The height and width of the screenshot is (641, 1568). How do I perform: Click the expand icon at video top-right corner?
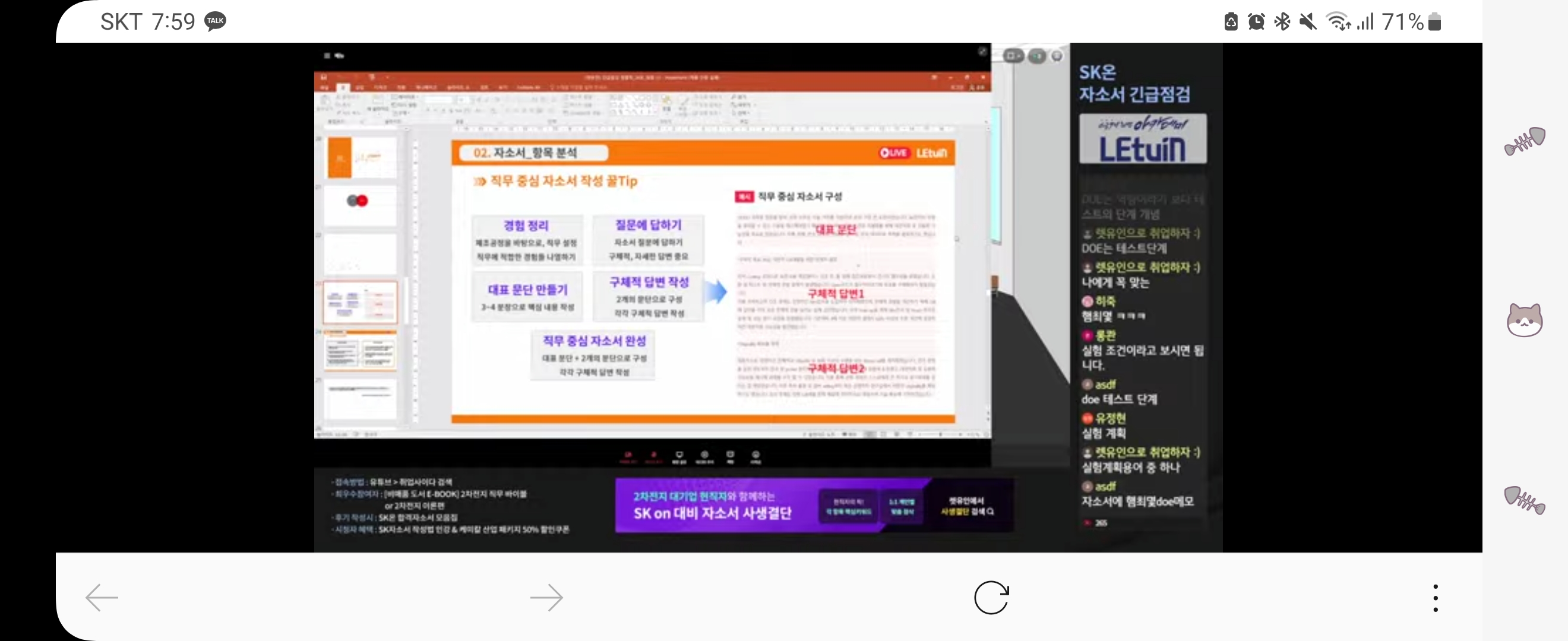click(x=982, y=52)
